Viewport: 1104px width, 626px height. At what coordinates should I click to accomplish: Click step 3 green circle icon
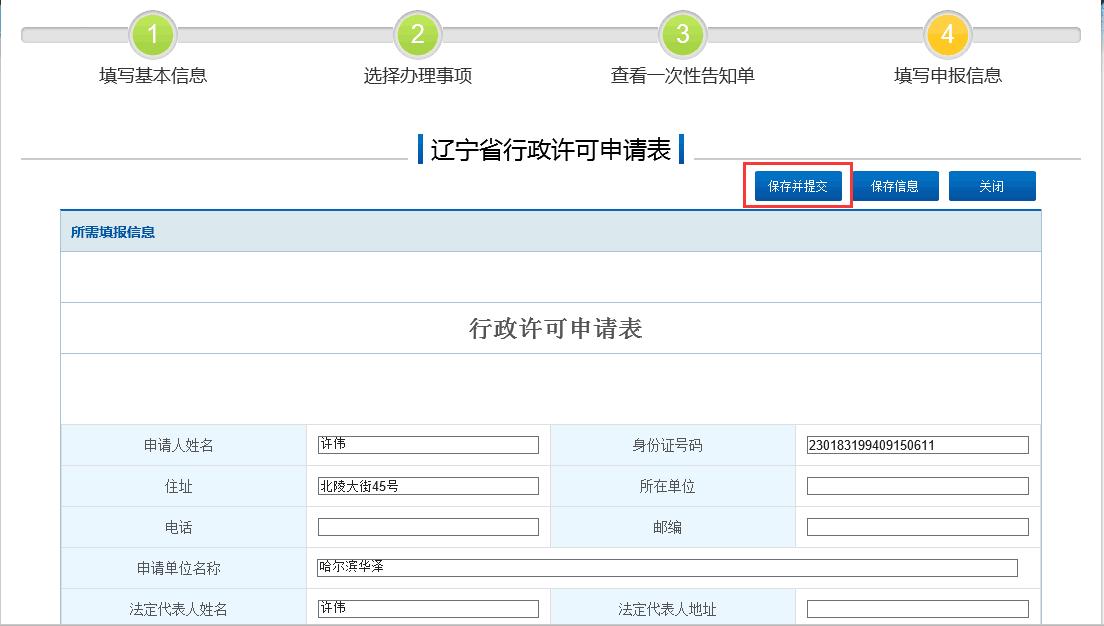pyautogui.click(x=683, y=36)
